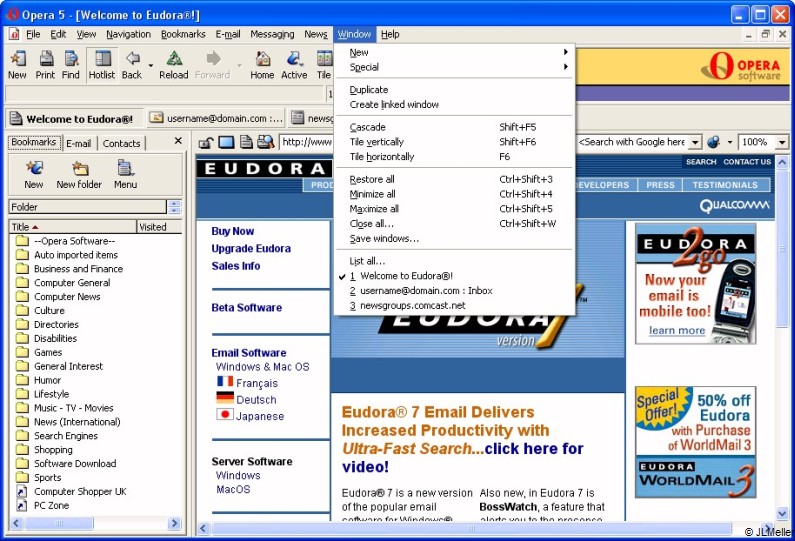This screenshot has width=795, height=541.
Task: Click the Print toolbar icon
Action: coord(45,65)
